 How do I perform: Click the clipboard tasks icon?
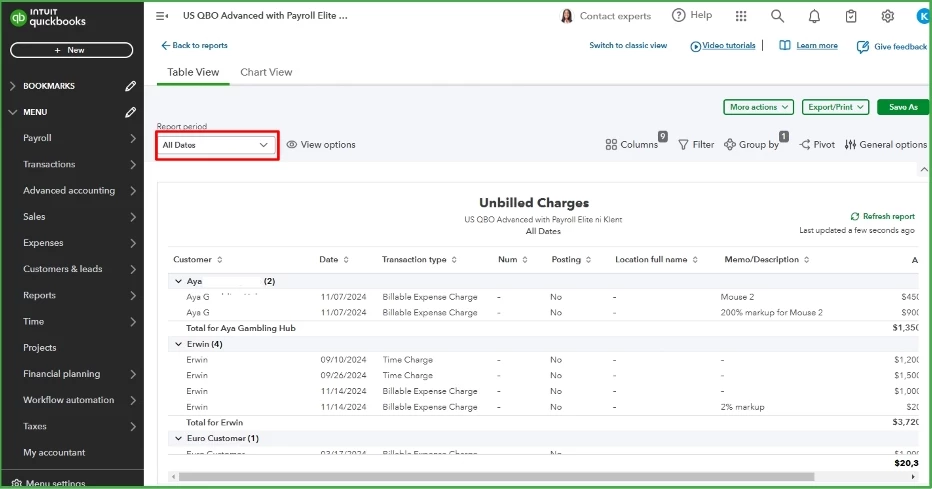[851, 16]
